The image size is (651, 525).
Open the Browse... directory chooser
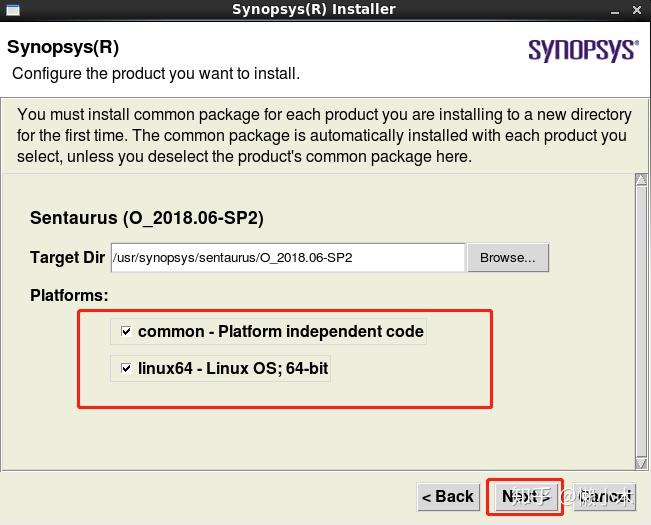507,257
